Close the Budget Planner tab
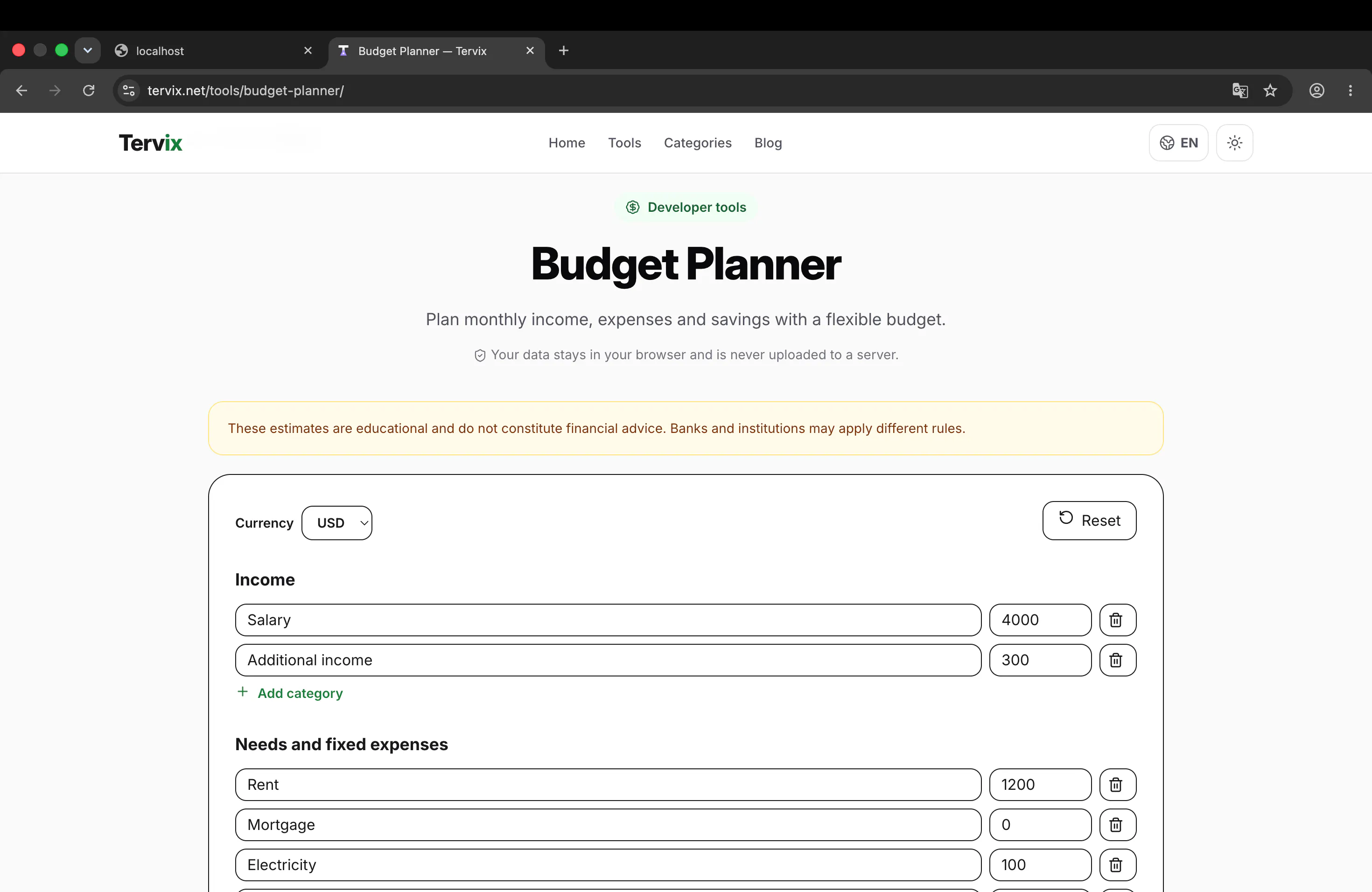This screenshot has height=892, width=1372. pyautogui.click(x=530, y=51)
